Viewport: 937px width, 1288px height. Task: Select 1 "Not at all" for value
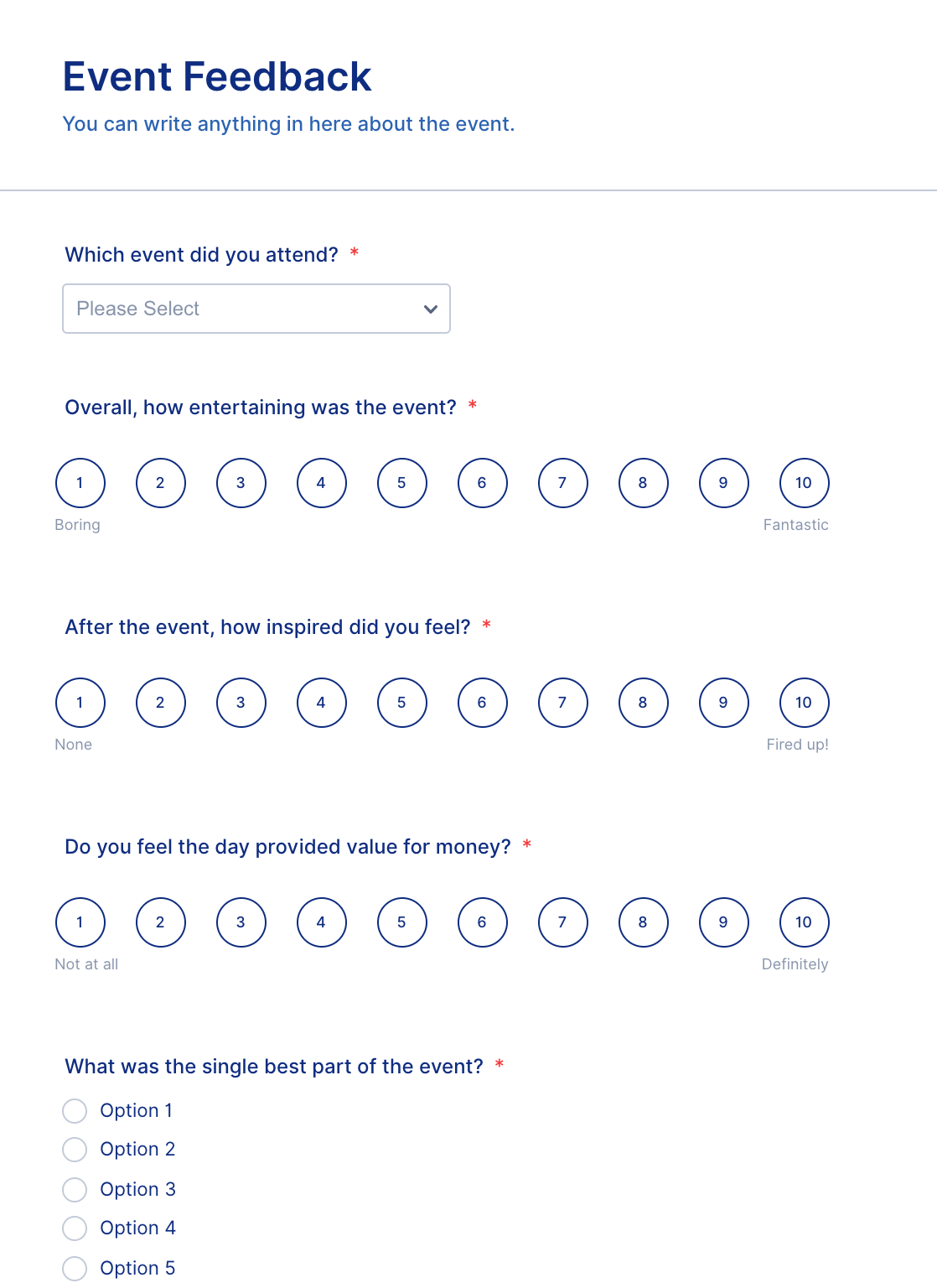point(80,922)
